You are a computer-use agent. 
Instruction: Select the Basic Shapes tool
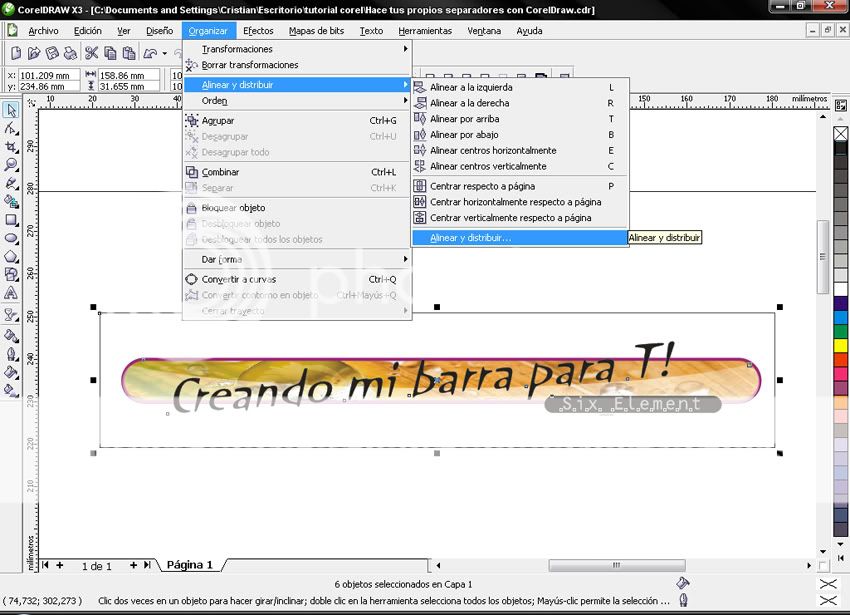tap(11, 274)
